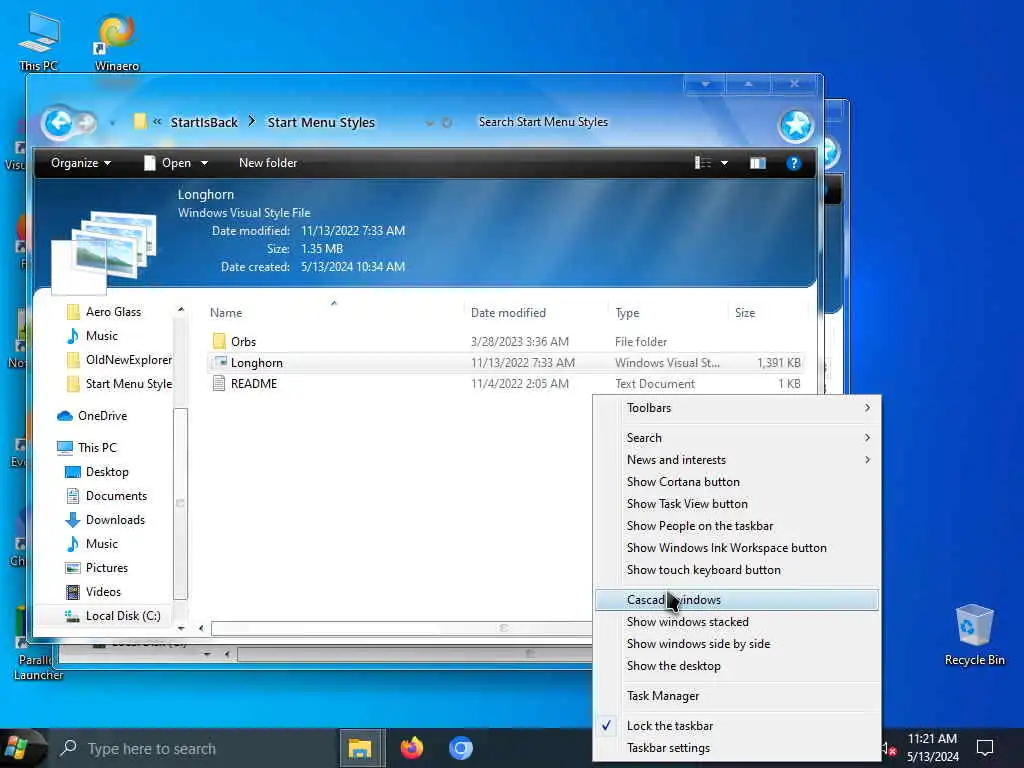Toggle the preview pane icon
This screenshot has height=768, width=1024.
point(758,163)
